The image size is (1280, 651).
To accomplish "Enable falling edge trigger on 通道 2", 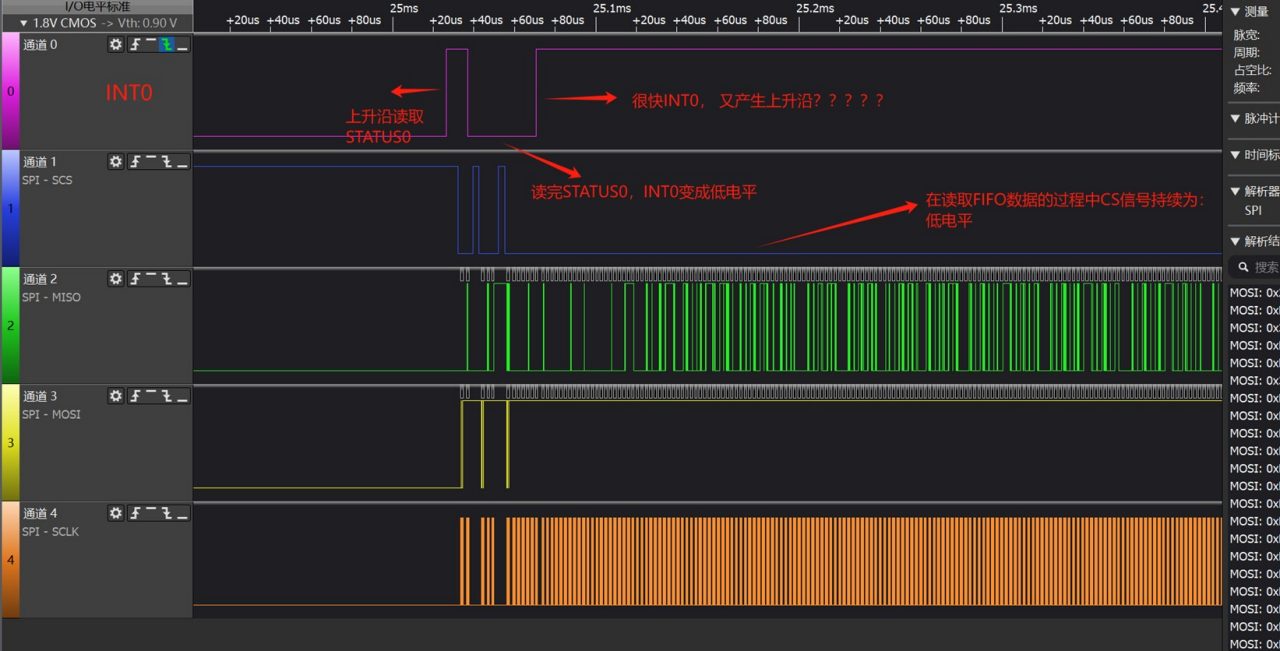I will point(166,279).
